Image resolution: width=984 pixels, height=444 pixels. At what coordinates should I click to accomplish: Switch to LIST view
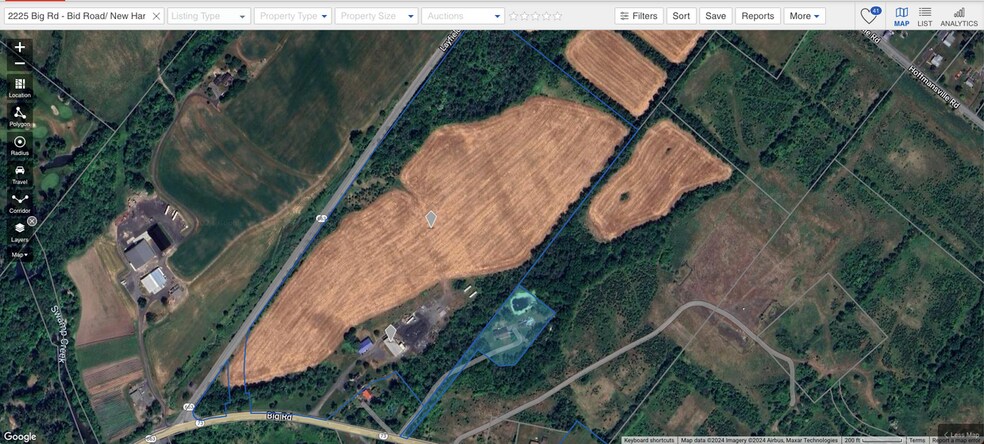pyautogui.click(x=924, y=17)
